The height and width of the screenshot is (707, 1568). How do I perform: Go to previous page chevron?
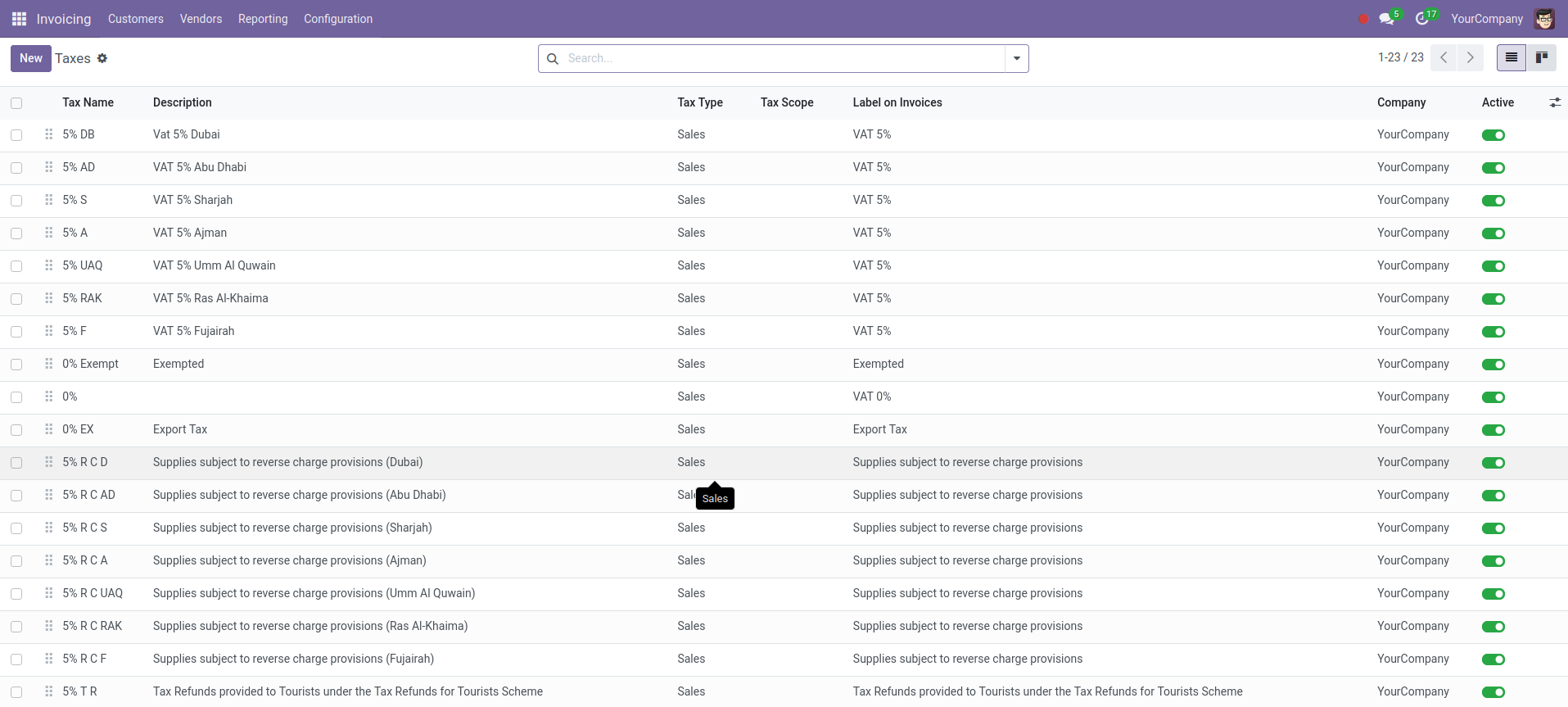coord(1444,58)
